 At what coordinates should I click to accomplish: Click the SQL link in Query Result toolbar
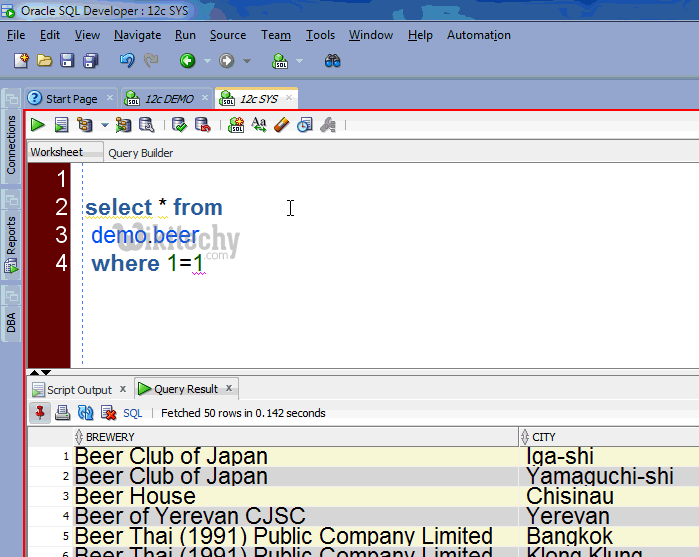click(x=132, y=413)
